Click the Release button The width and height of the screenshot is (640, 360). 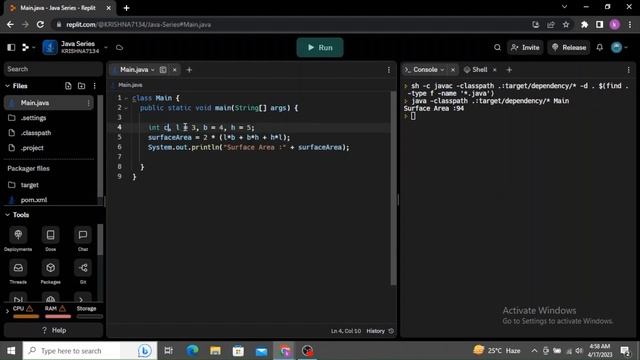569,47
